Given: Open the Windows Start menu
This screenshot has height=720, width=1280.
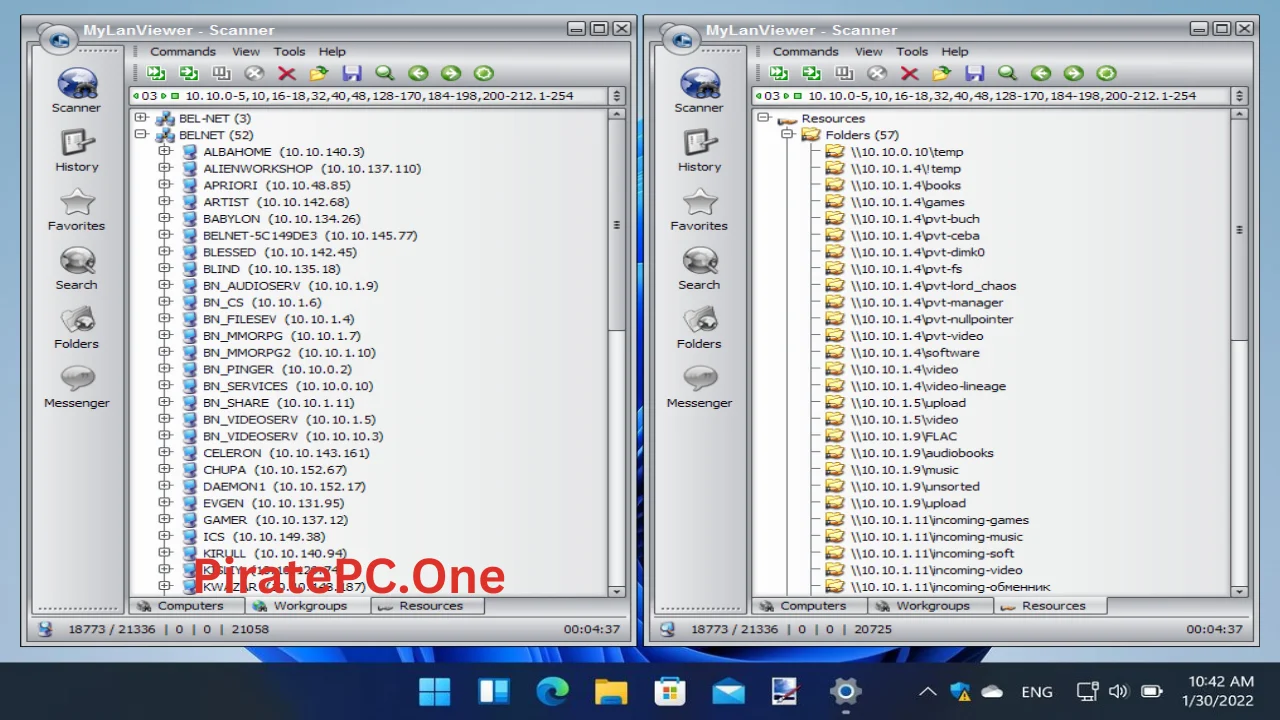Looking at the screenshot, I should tap(435, 691).
